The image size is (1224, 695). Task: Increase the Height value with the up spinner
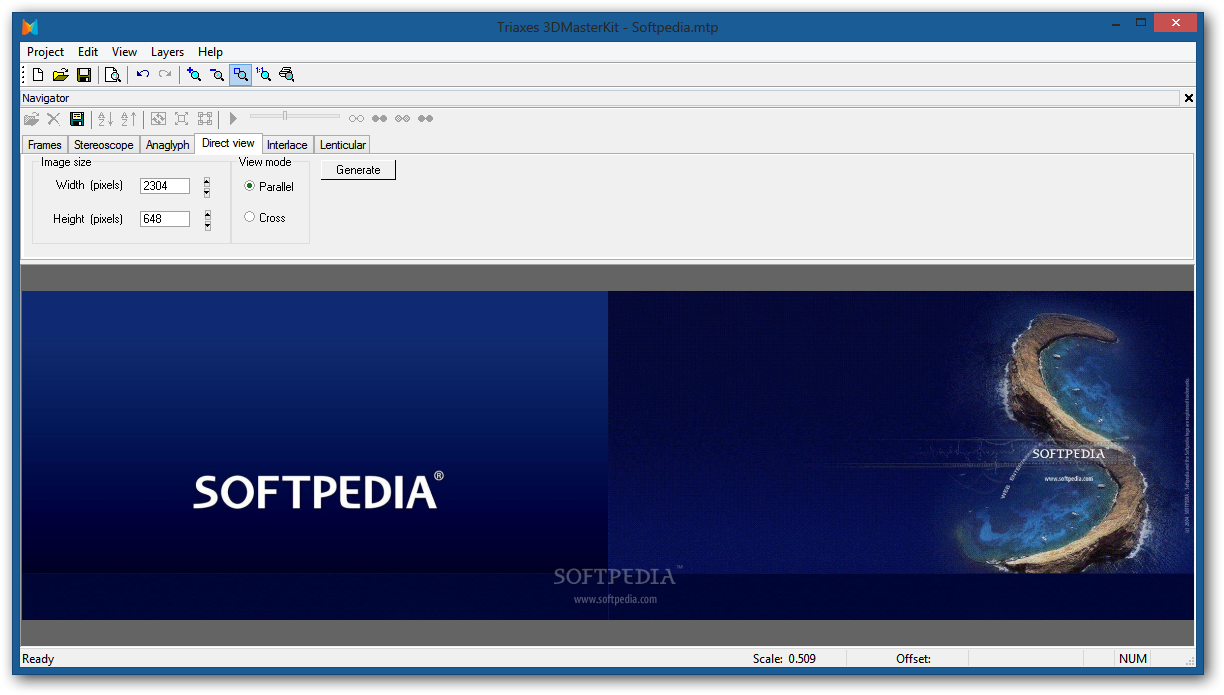click(207, 214)
